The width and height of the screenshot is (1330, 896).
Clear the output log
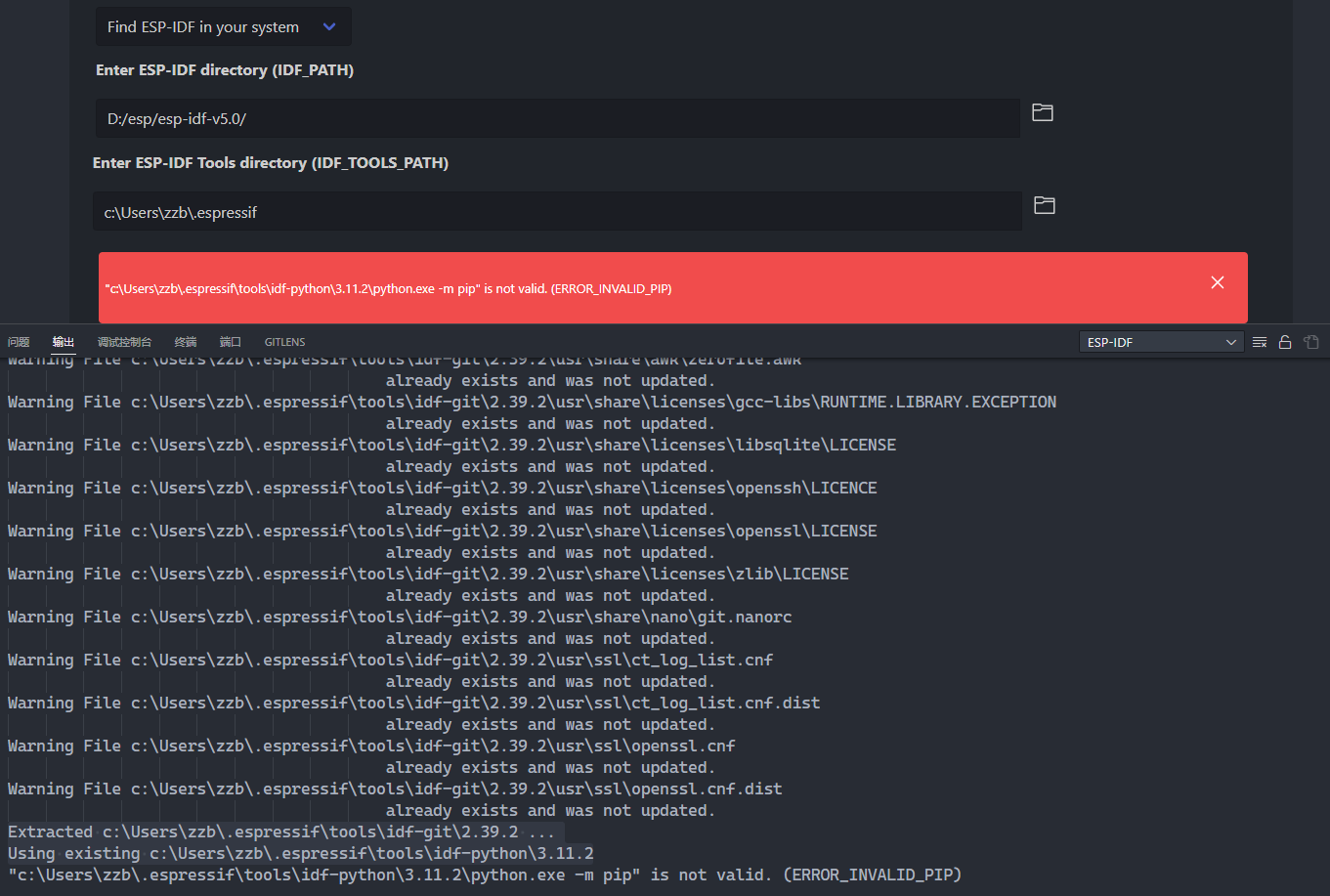[x=1260, y=342]
